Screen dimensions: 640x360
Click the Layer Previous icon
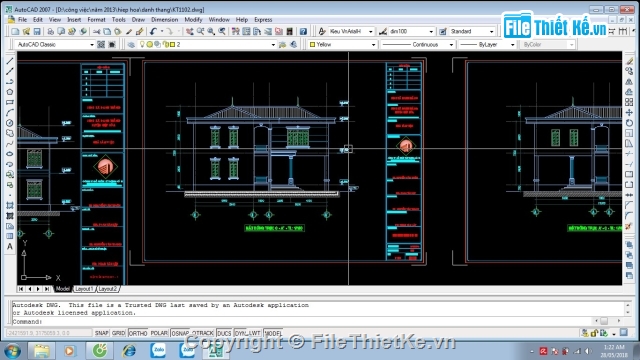coord(293,44)
